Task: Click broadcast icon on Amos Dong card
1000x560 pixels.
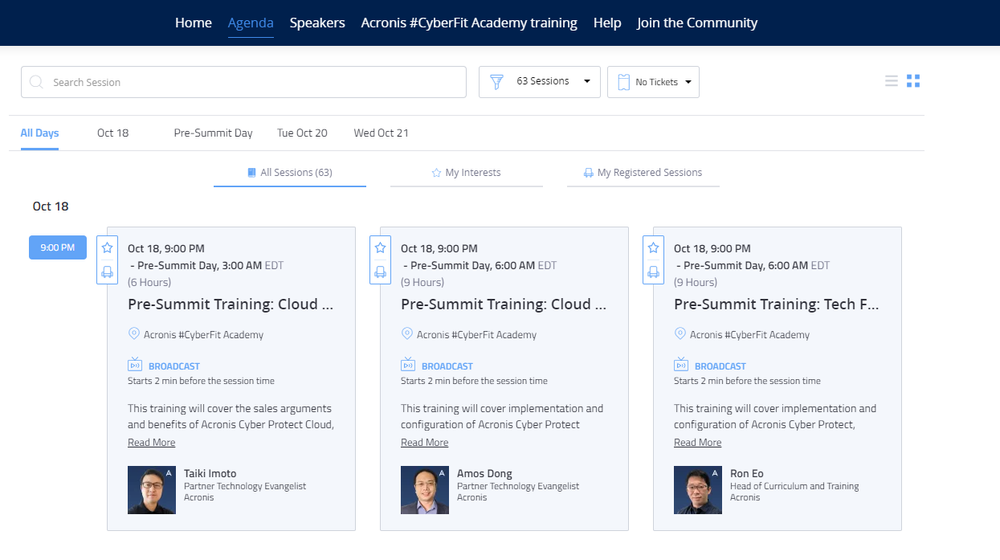Action: pos(408,364)
